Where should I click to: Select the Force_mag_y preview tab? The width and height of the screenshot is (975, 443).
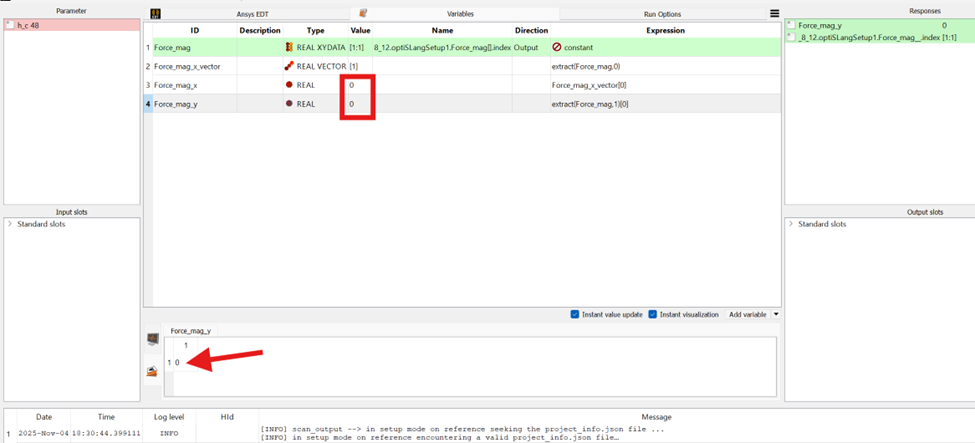(190, 332)
